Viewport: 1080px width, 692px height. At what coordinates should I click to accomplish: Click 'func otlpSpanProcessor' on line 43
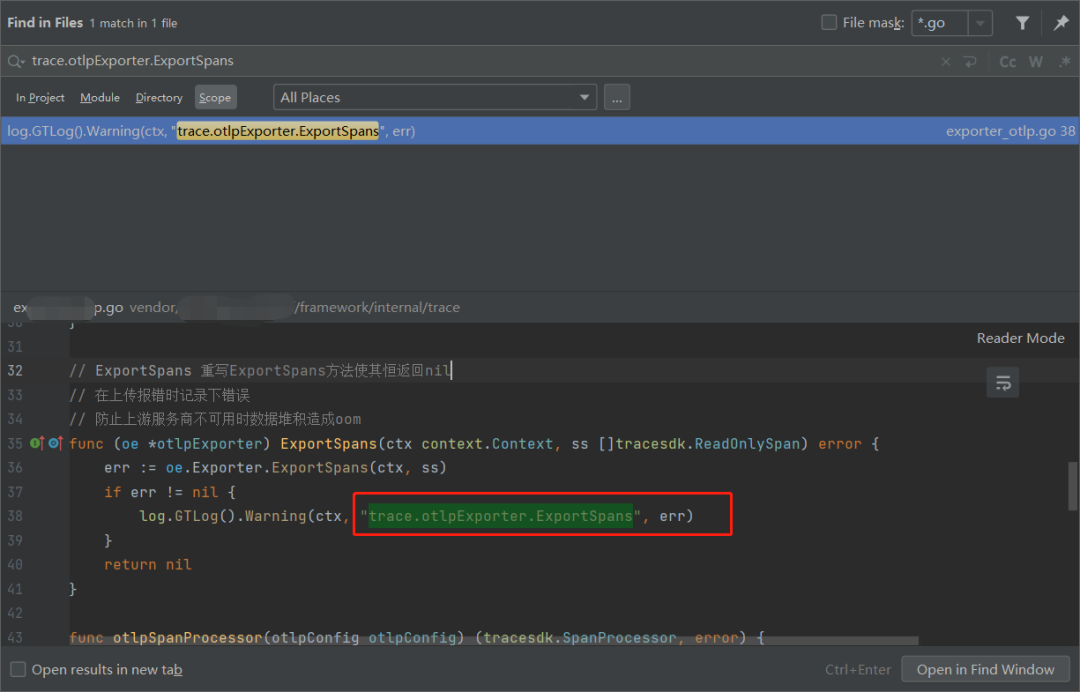165,638
